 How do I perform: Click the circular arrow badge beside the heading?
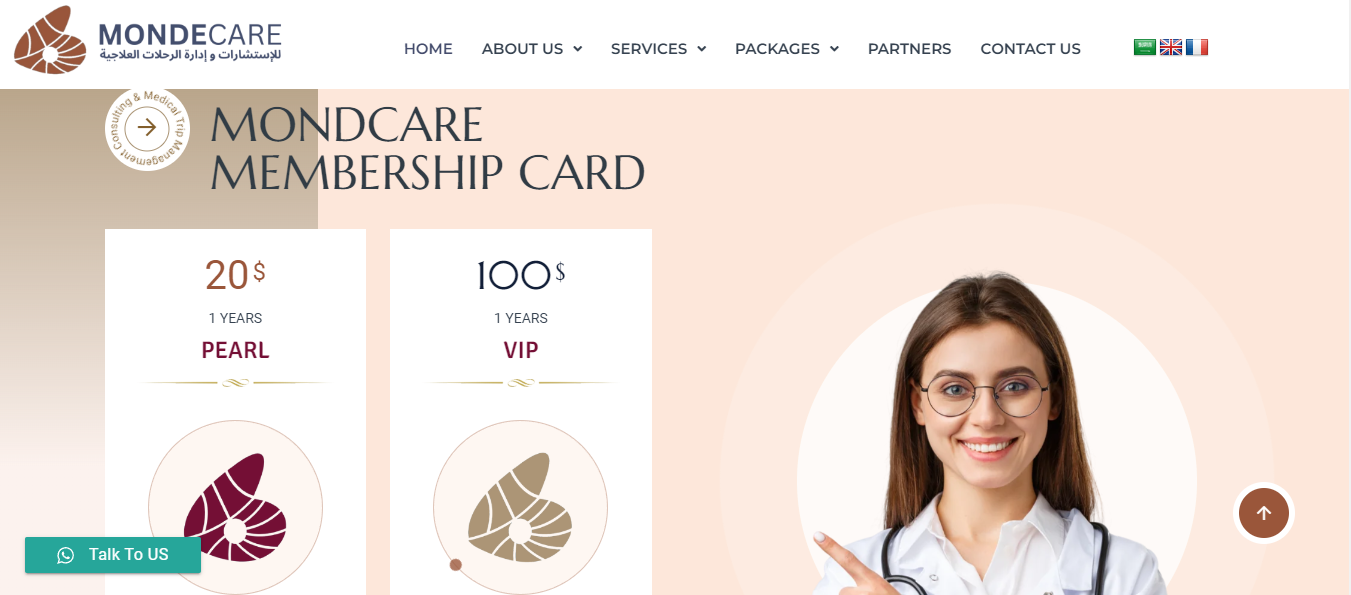147,128
